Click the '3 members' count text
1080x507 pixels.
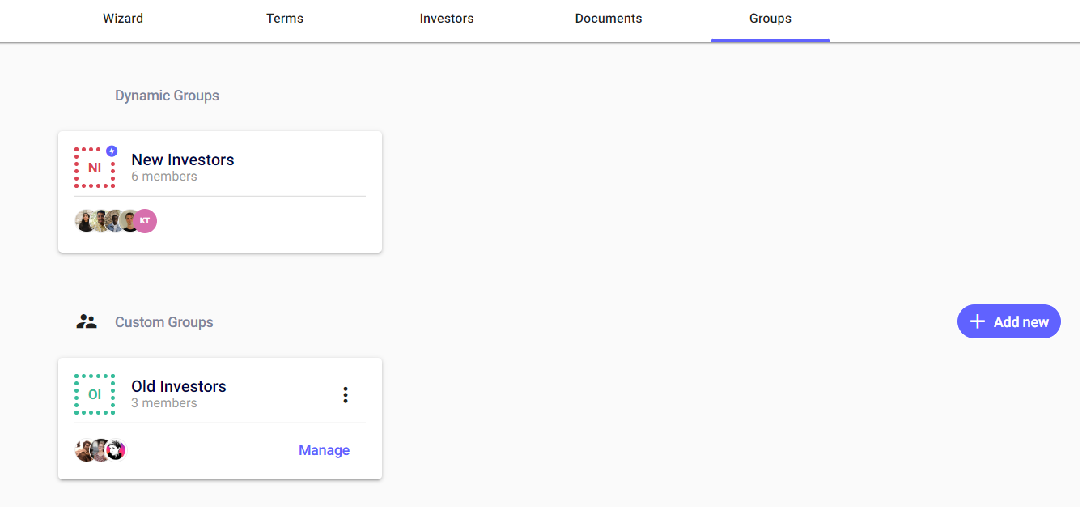pos(164,403)
